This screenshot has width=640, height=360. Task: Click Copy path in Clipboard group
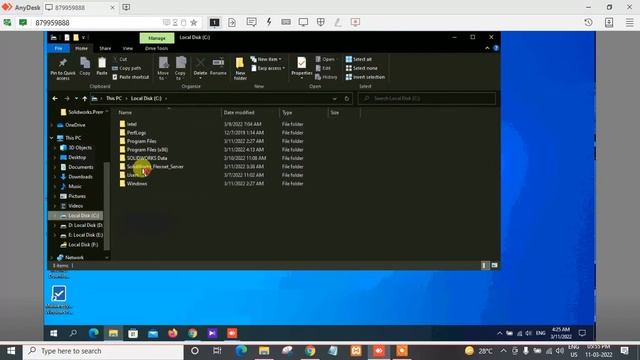(127, 68)
